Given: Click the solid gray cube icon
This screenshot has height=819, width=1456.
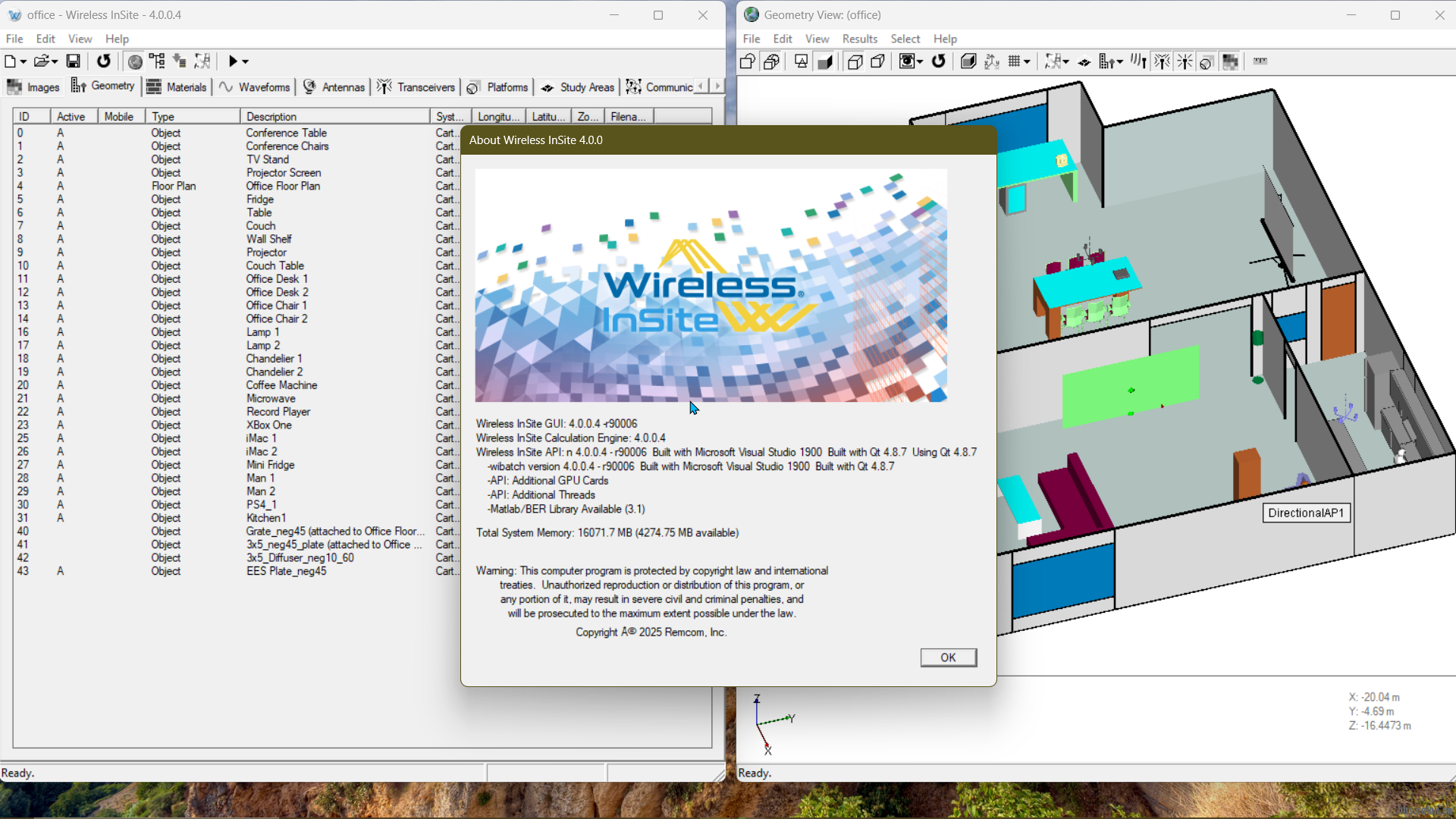Looking at the screenshot, I should coord(968,61).
